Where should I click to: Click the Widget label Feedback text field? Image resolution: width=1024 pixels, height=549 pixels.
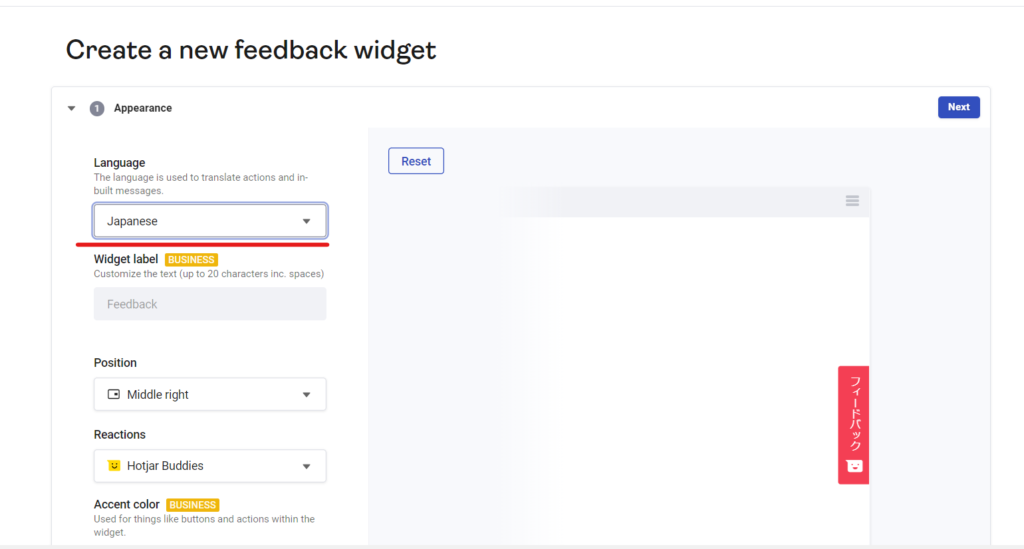click(x=210, y=304)
